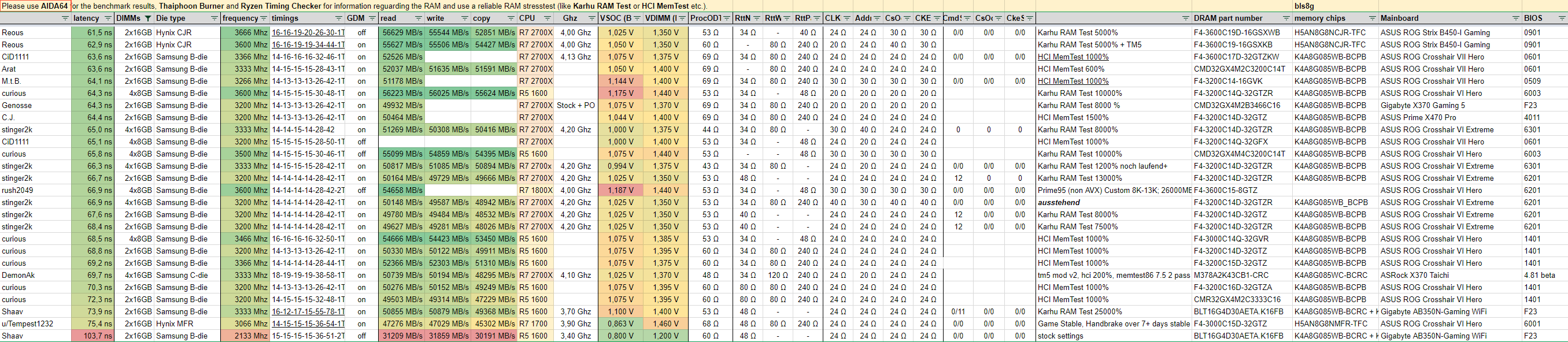Open the filter on the latency column
This screenshot has width=1568, height=342.
(108, 18)
